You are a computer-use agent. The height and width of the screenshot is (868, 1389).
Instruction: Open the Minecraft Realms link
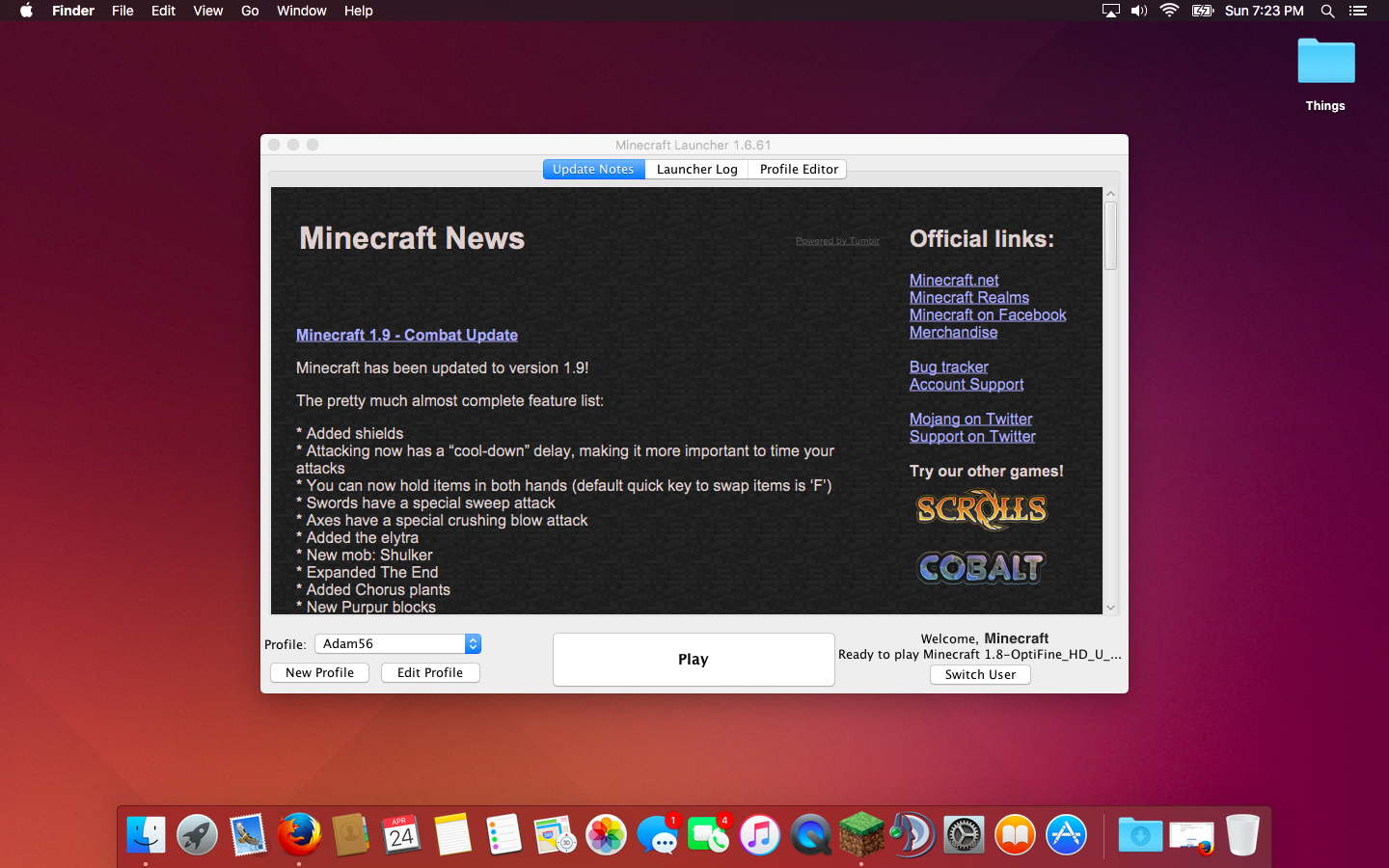click(969, 297)
